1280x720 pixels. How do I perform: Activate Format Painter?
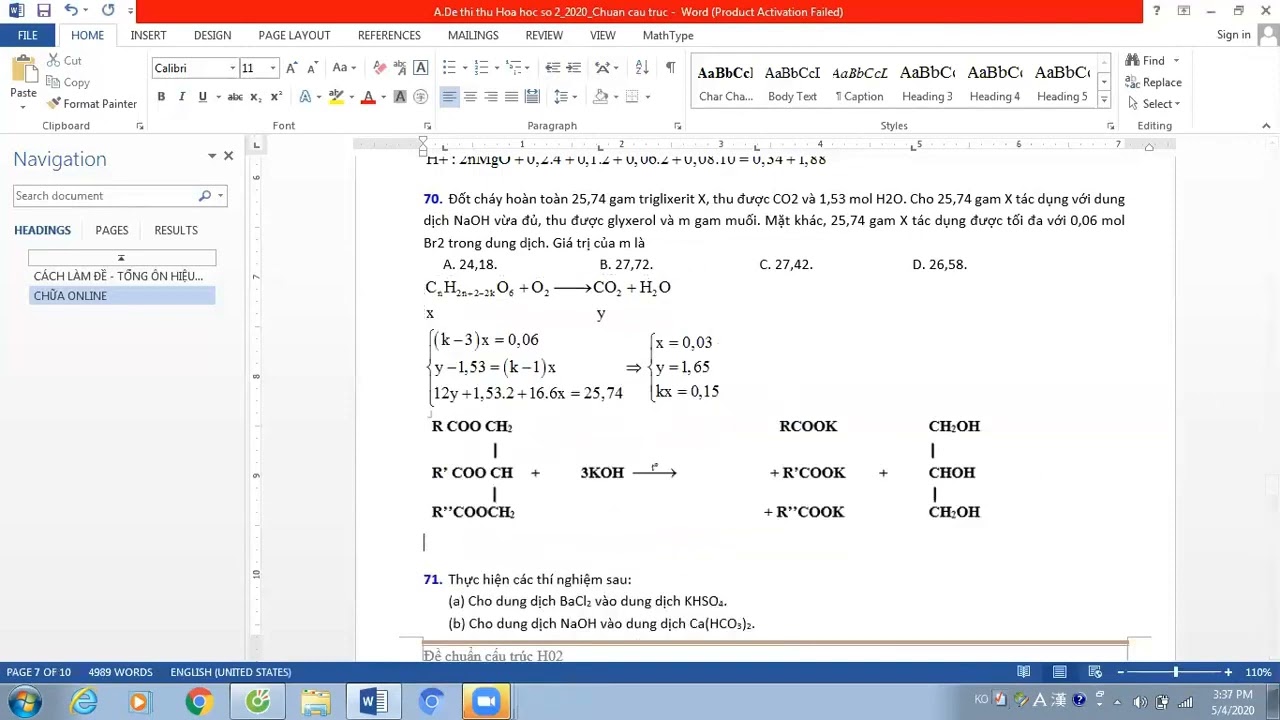point(91,104)
